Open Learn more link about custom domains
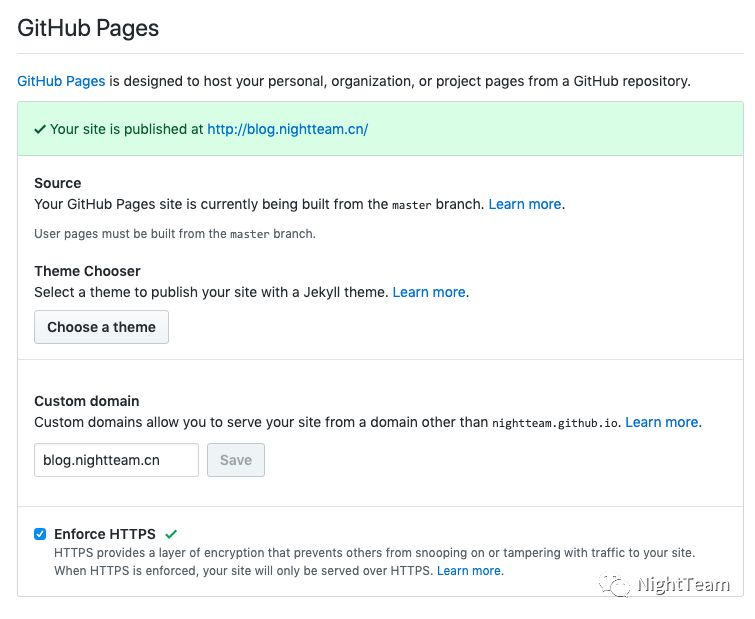The image size is (755, 619). pos(661,422)
